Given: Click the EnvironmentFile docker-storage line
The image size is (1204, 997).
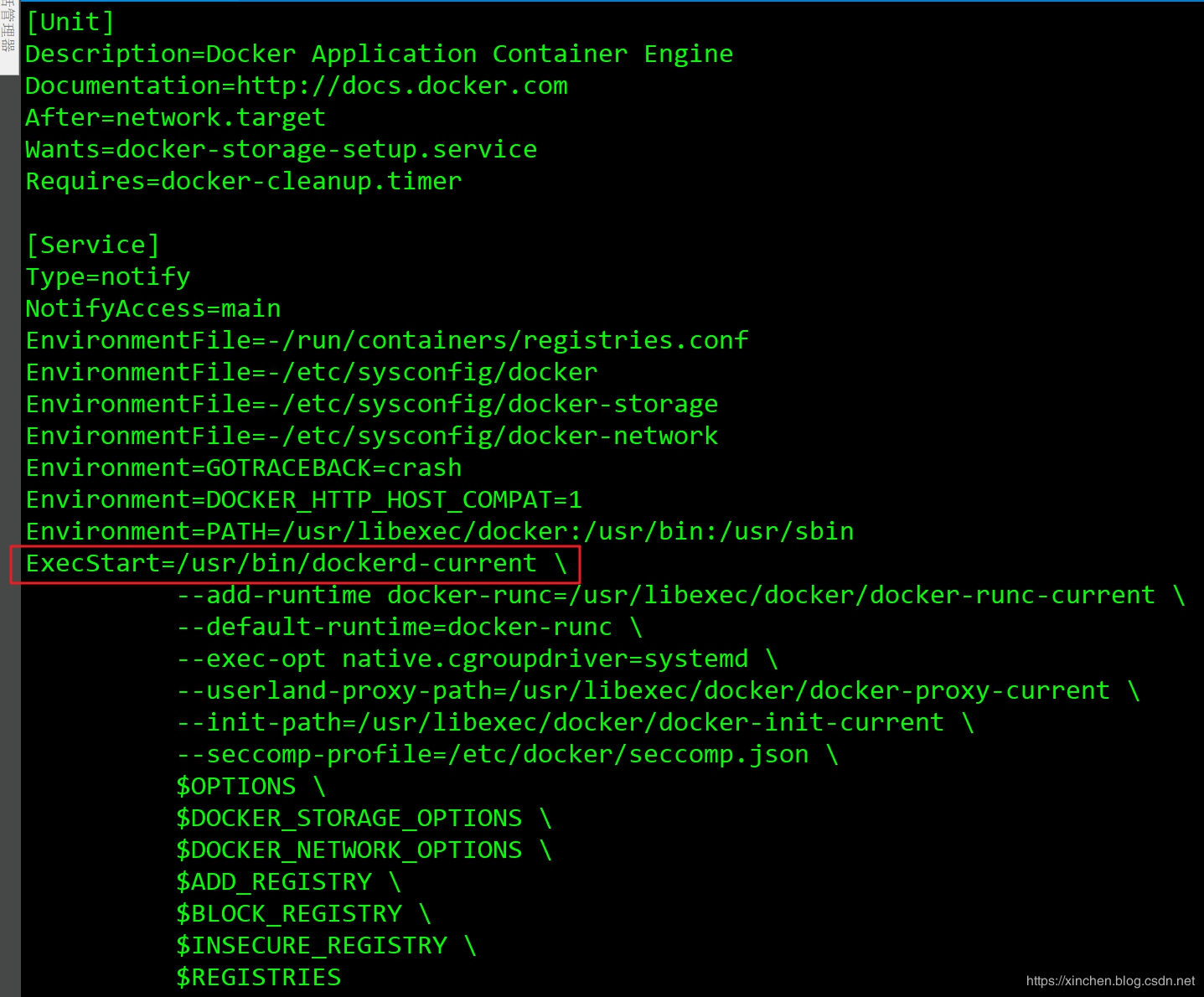Looking at the screenshot, I should [372, 405].
